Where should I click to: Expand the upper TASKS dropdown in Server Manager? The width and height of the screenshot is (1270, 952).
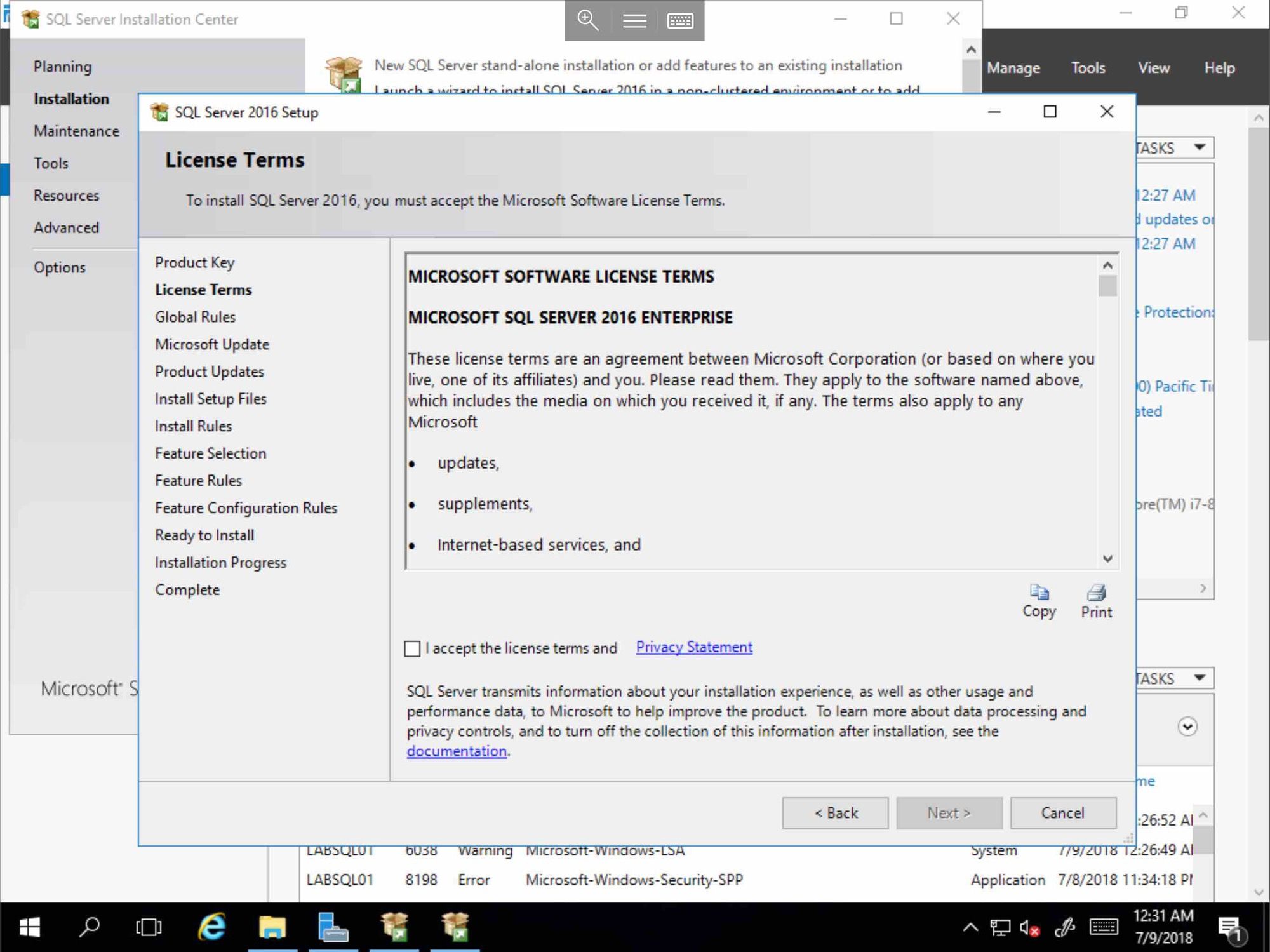click(x=1200, y=147)
